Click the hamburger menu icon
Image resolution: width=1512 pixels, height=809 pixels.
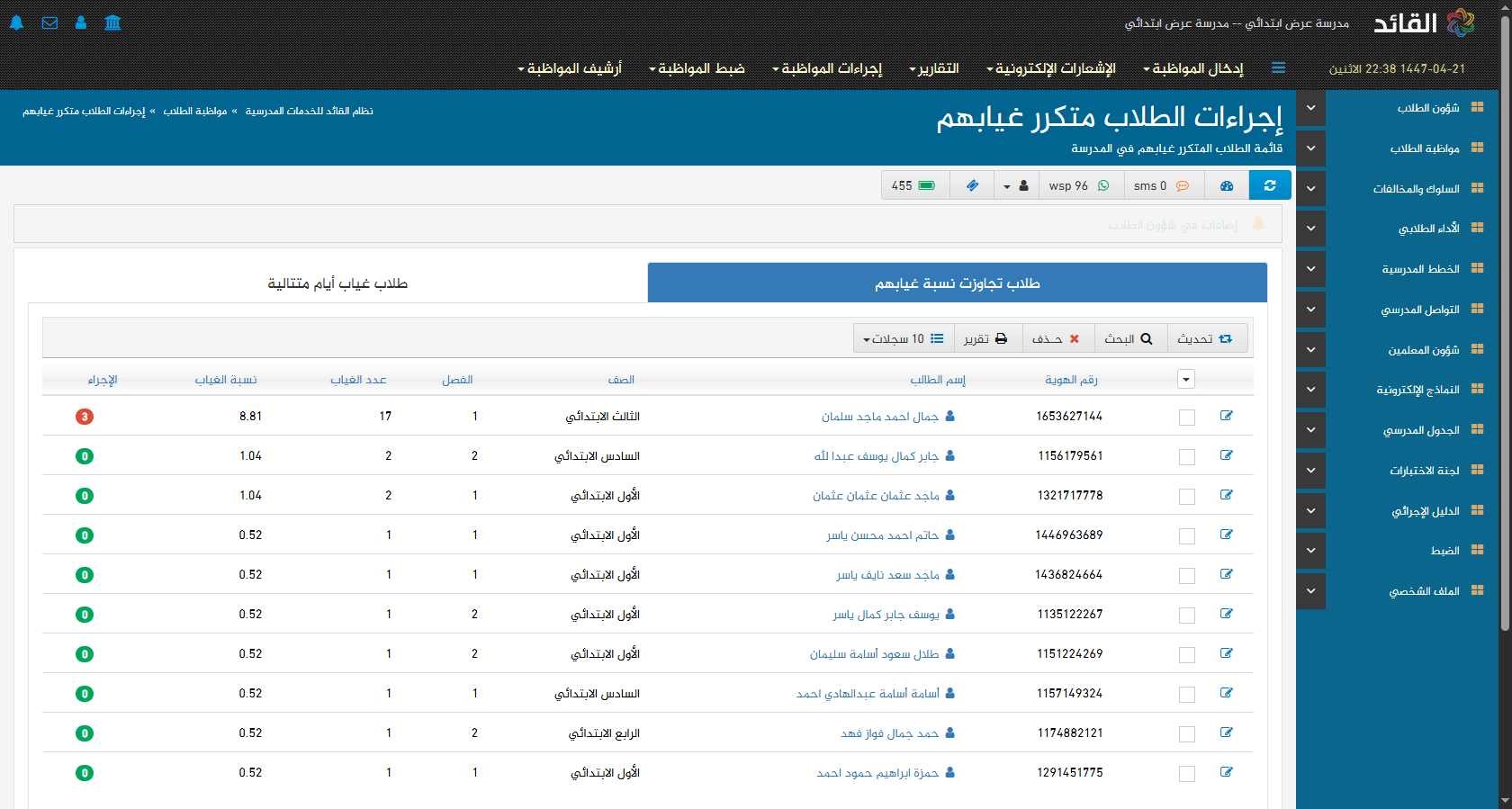pyautogui.click(x=1278, y=68)
